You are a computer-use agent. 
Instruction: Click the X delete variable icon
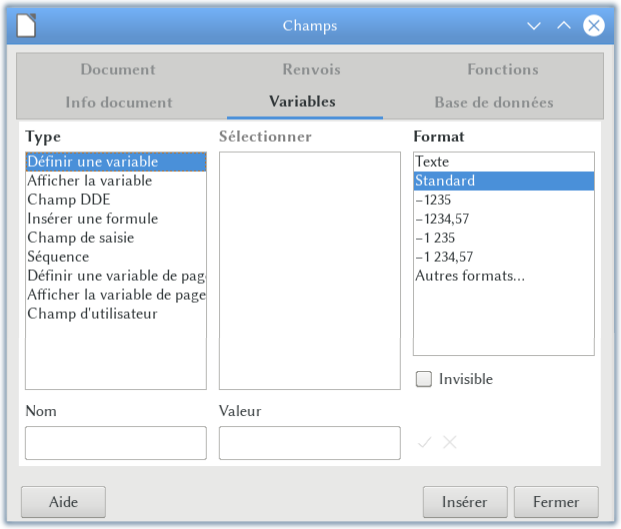(x=450, y=442)
